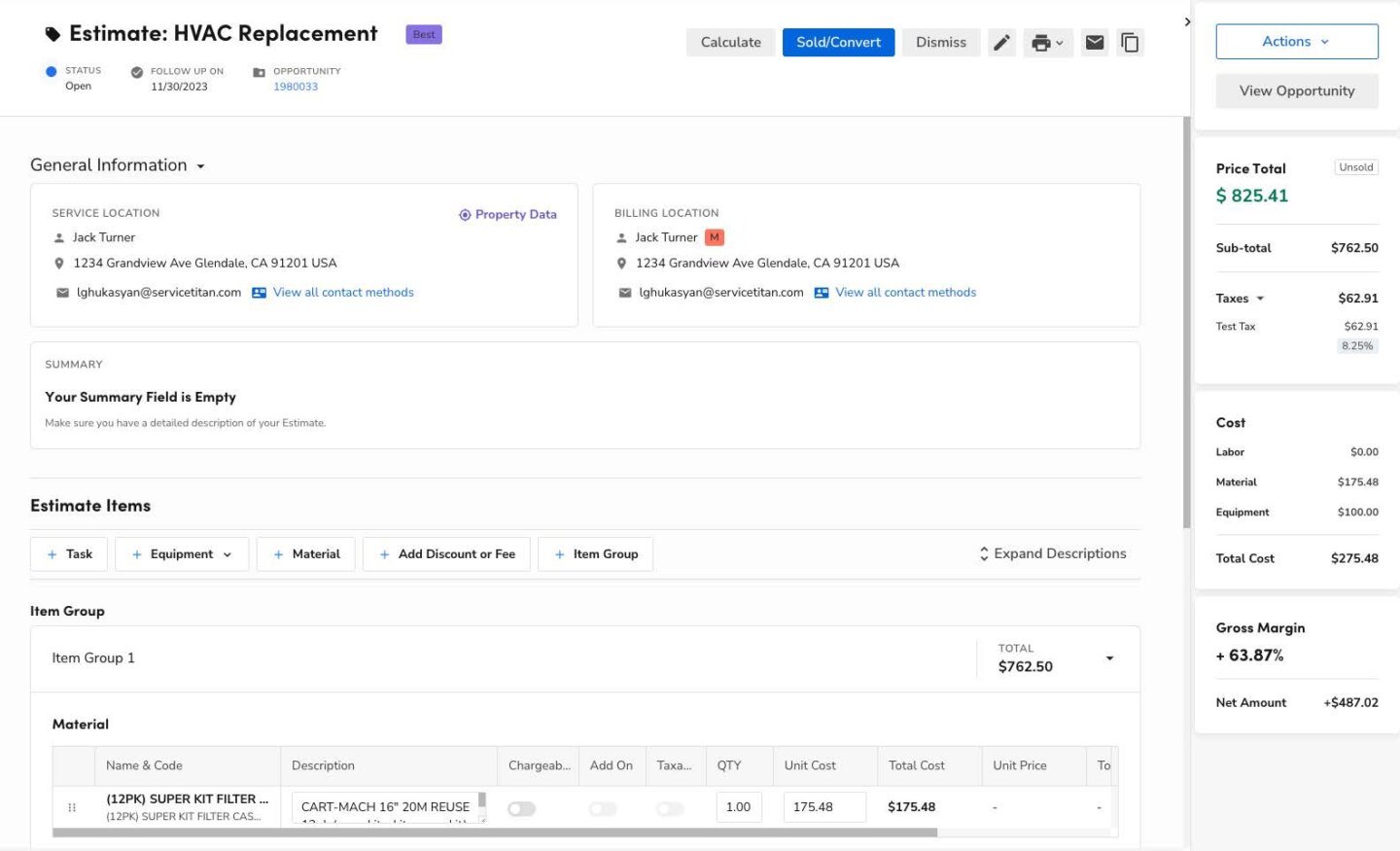Expand the Item Group 1 total arrow
1400x851 pixels.
(1109, 658)
